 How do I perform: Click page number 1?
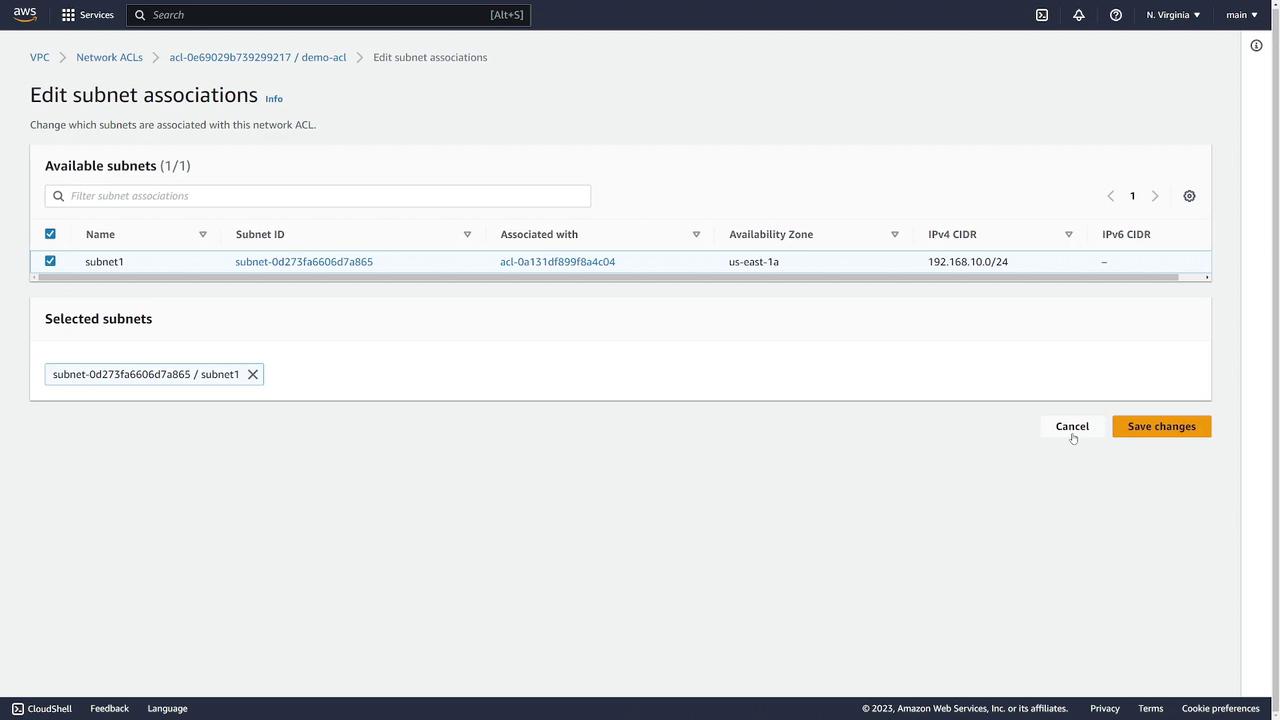1132,196
